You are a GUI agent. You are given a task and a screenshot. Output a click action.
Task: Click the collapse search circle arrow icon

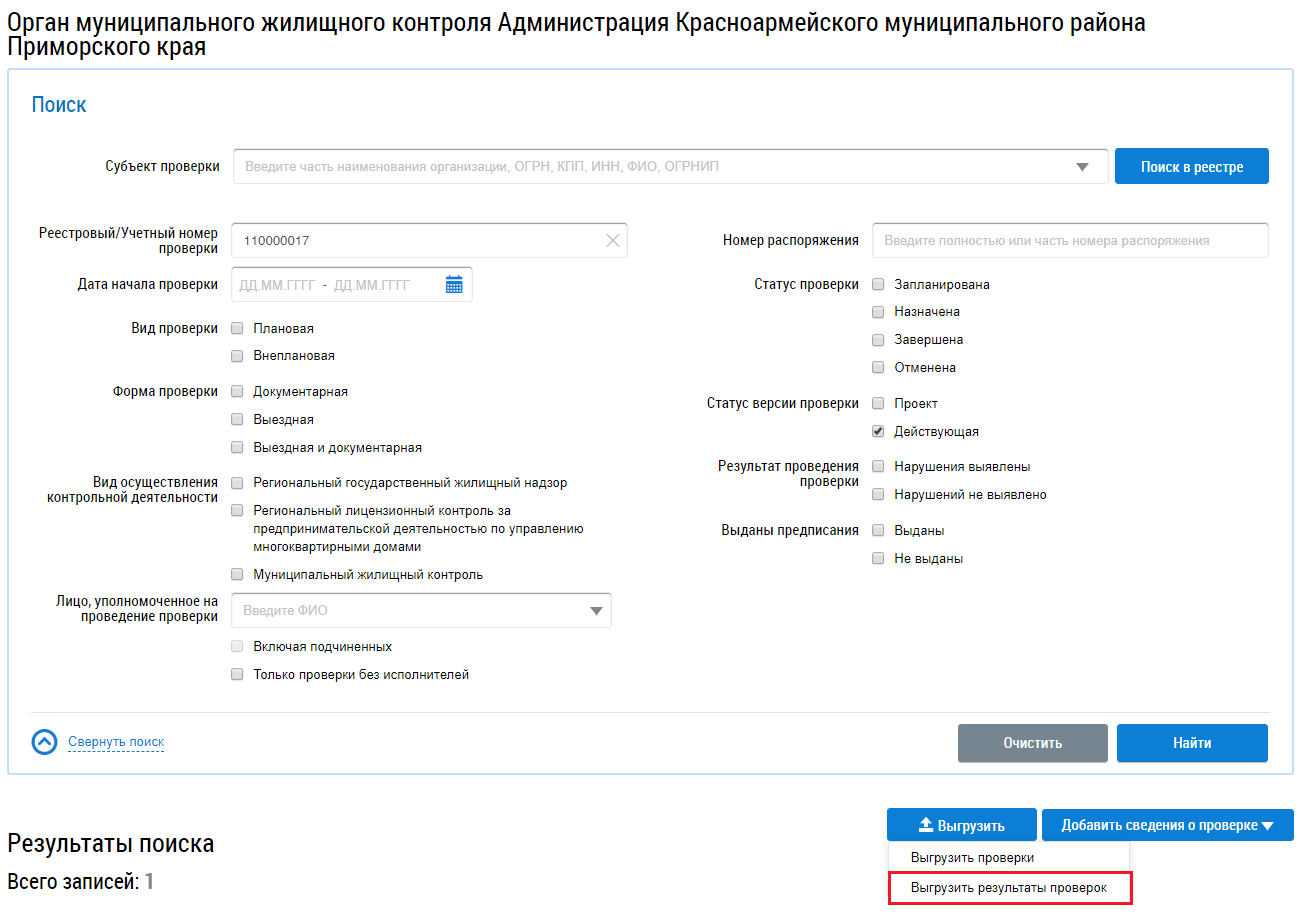[x=45, y=742]
